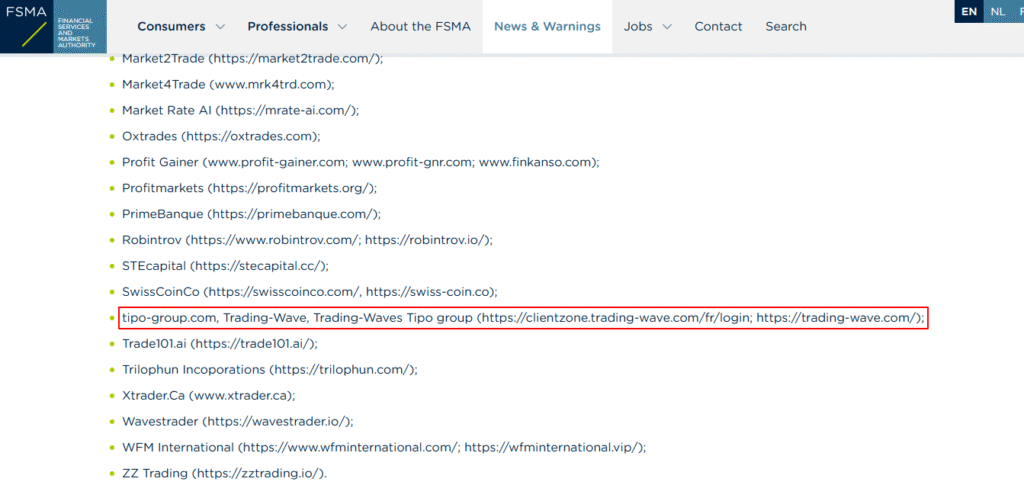This screenshot has height=501, width=1024.
Task: Click the WFM International list entry
Action: (x=384, y=447)
